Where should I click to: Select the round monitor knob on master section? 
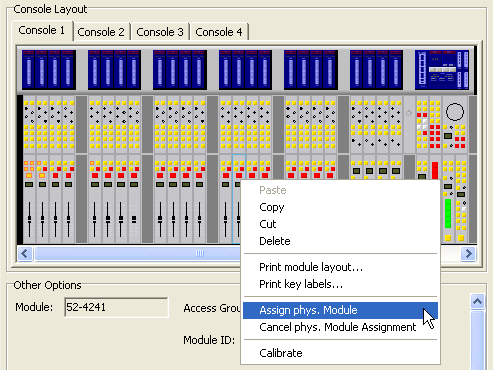[x=455, y=112]
